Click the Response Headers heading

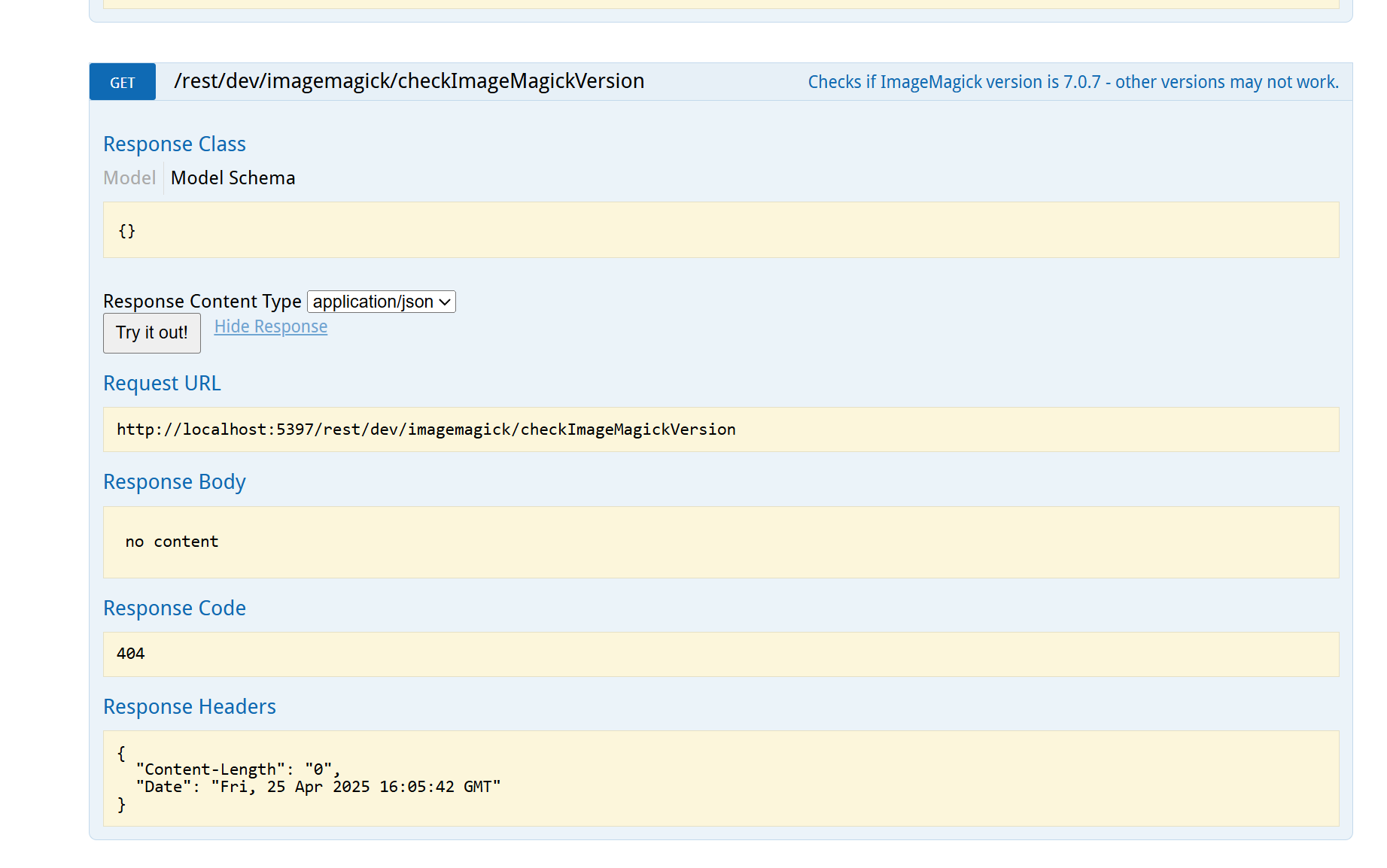(190, 706)
